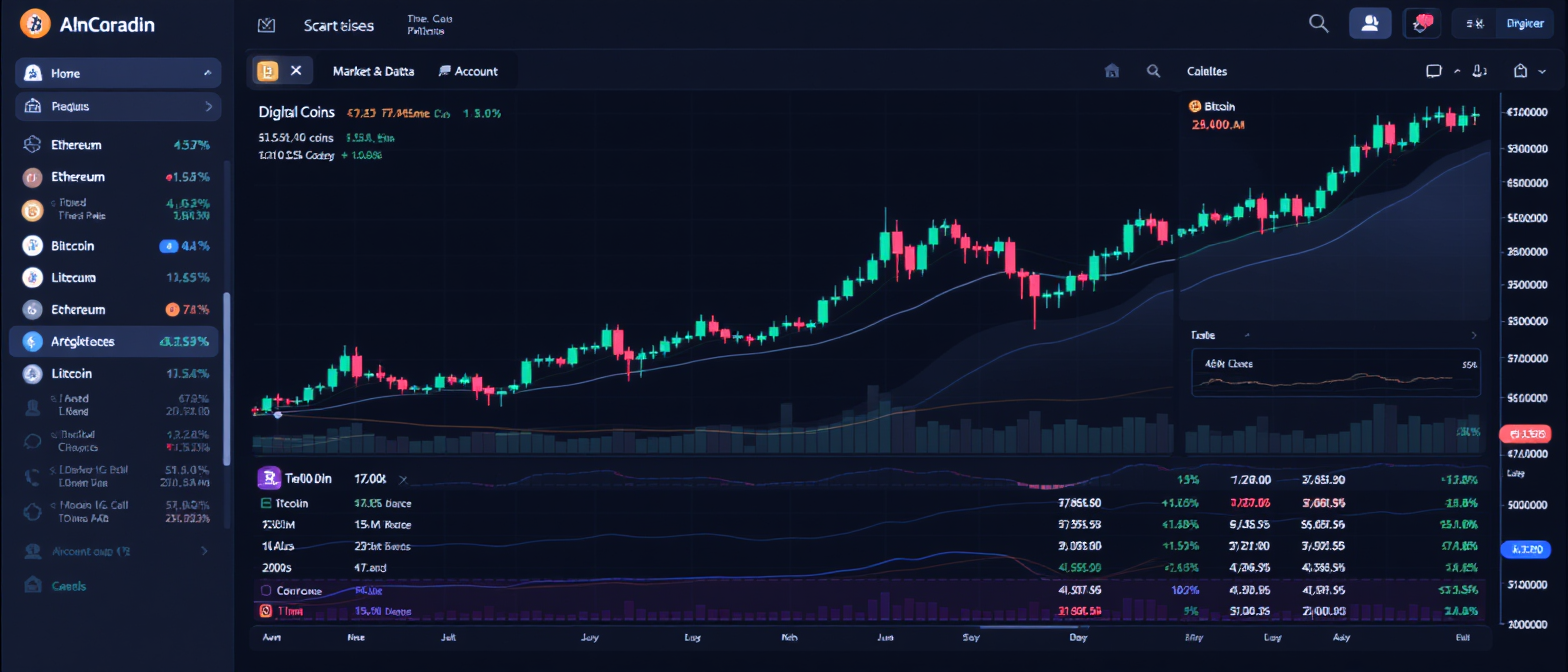Viewport: 1568px width, 672px height.
Task: Switch to the Market & Datta tab
Action: point(372,71)
